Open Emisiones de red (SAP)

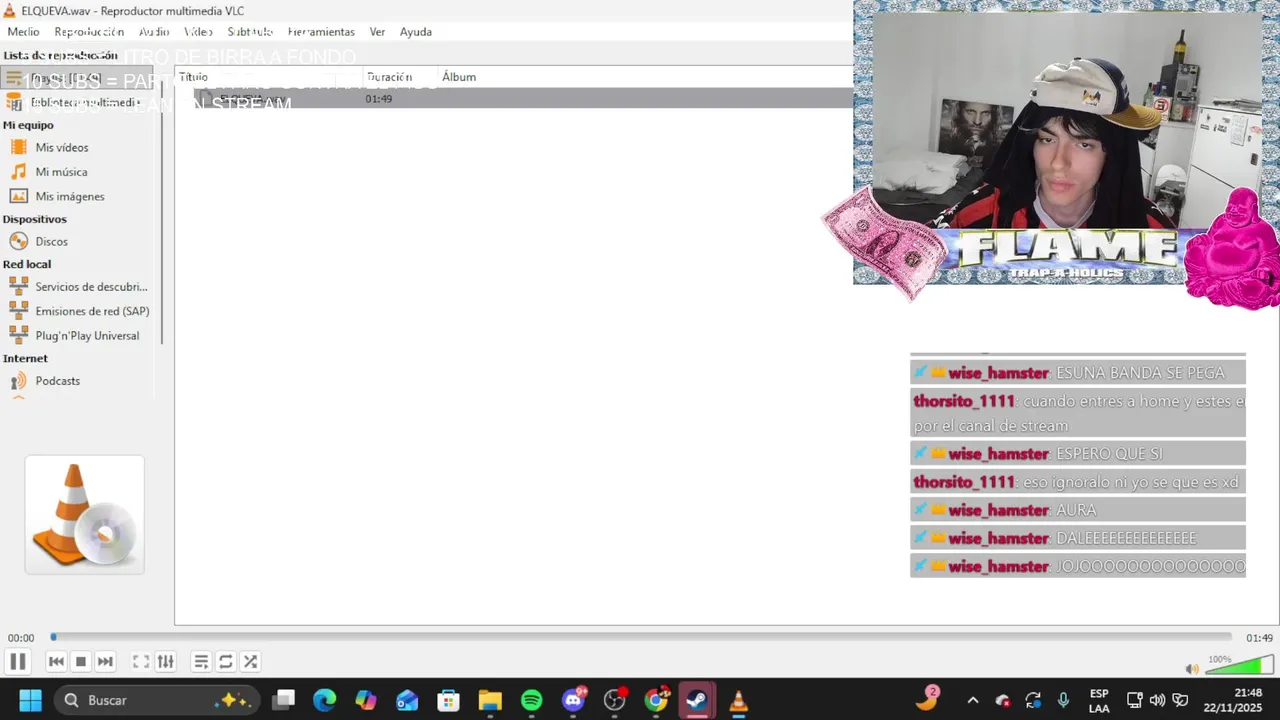pyautogui.click(x=92, y=311)
